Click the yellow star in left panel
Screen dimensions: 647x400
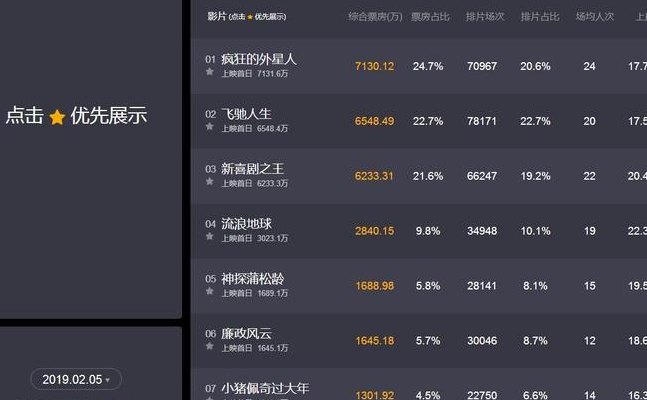pyautogui.click(x=57, y=117)
